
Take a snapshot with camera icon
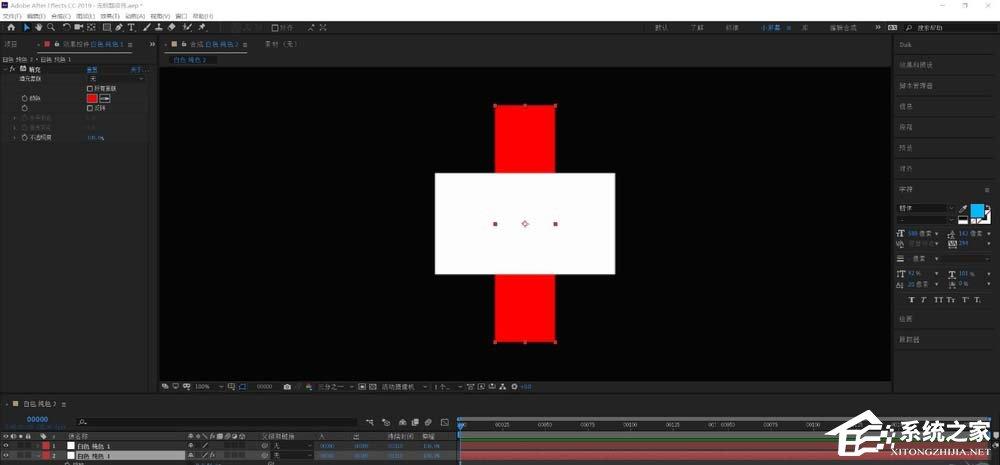pyautogui.click(x=287, y=387)
